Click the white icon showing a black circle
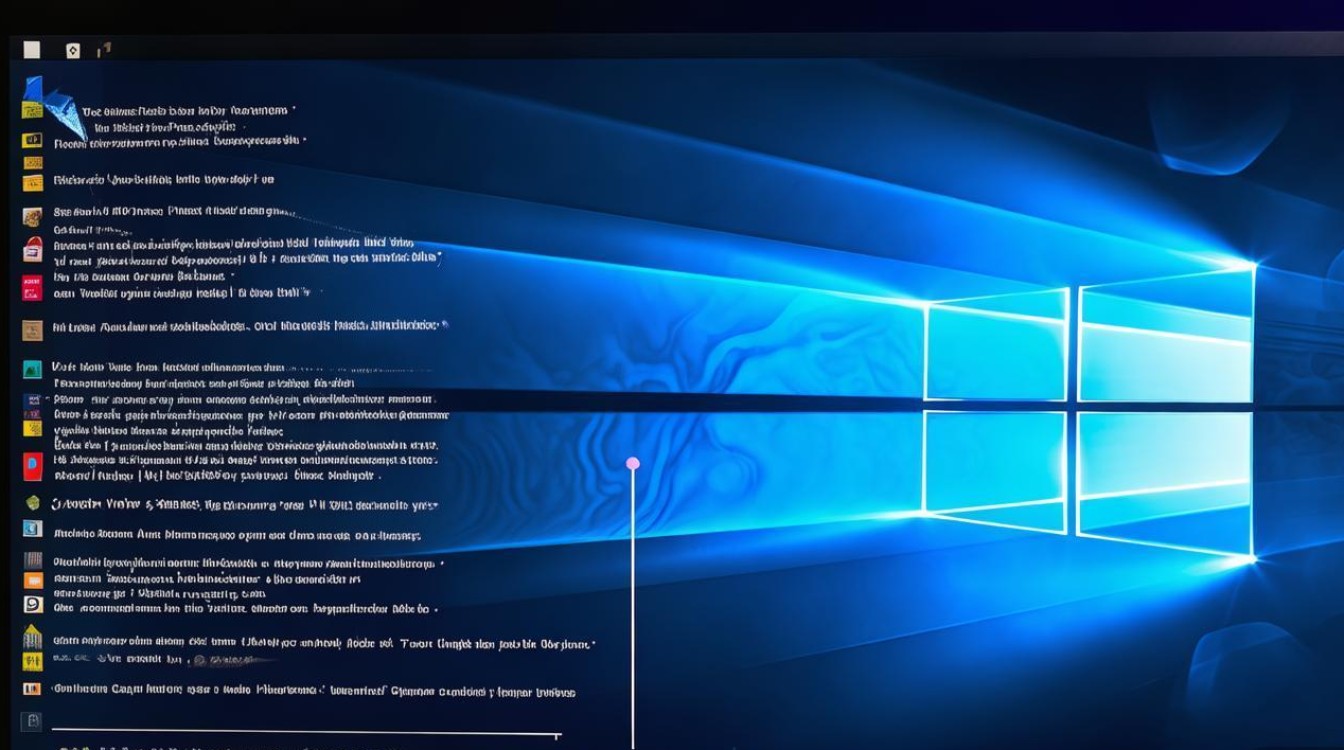Viewport: 1344px width, 750px height. point(32,604)
